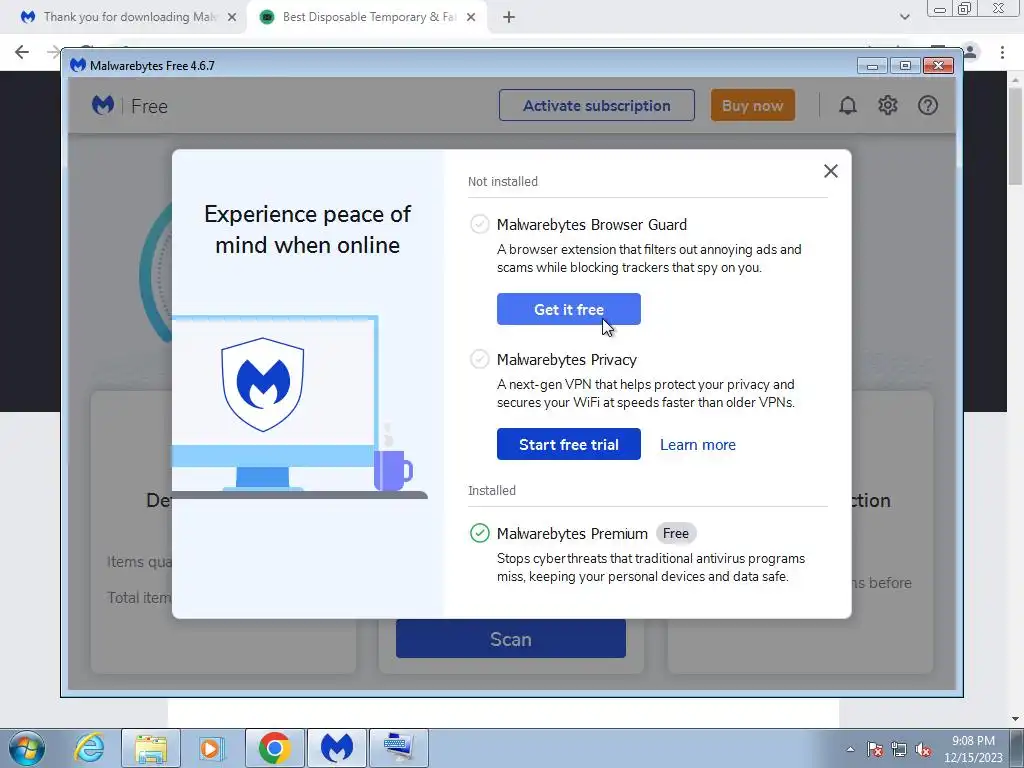Click the Installed section label

[x=492, y=490]
